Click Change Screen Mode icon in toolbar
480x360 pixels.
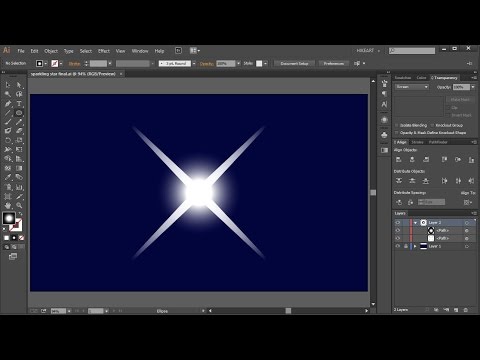[13, 256]
